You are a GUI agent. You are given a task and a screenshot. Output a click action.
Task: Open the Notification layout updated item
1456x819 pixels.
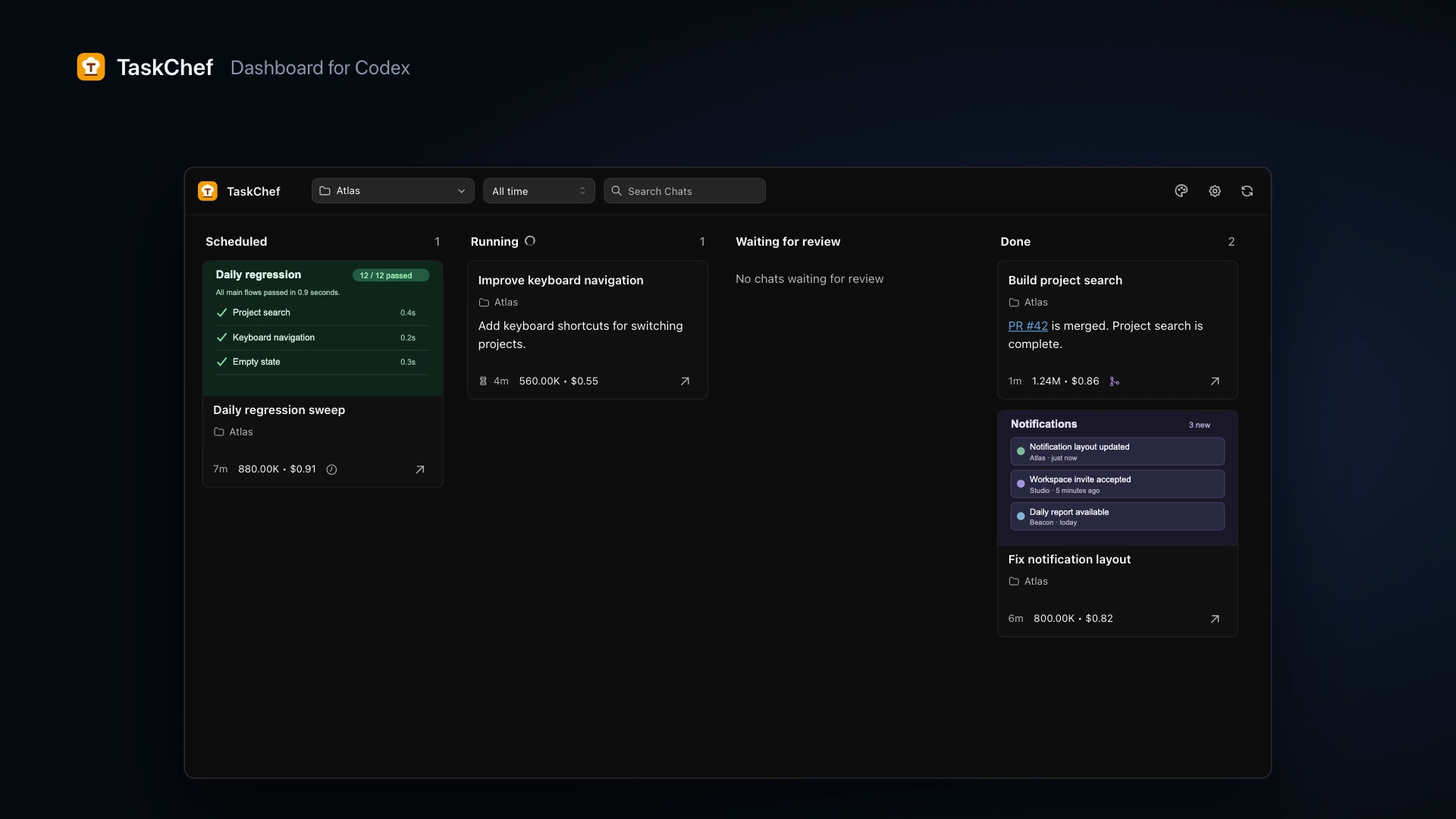coord(1117,452)
